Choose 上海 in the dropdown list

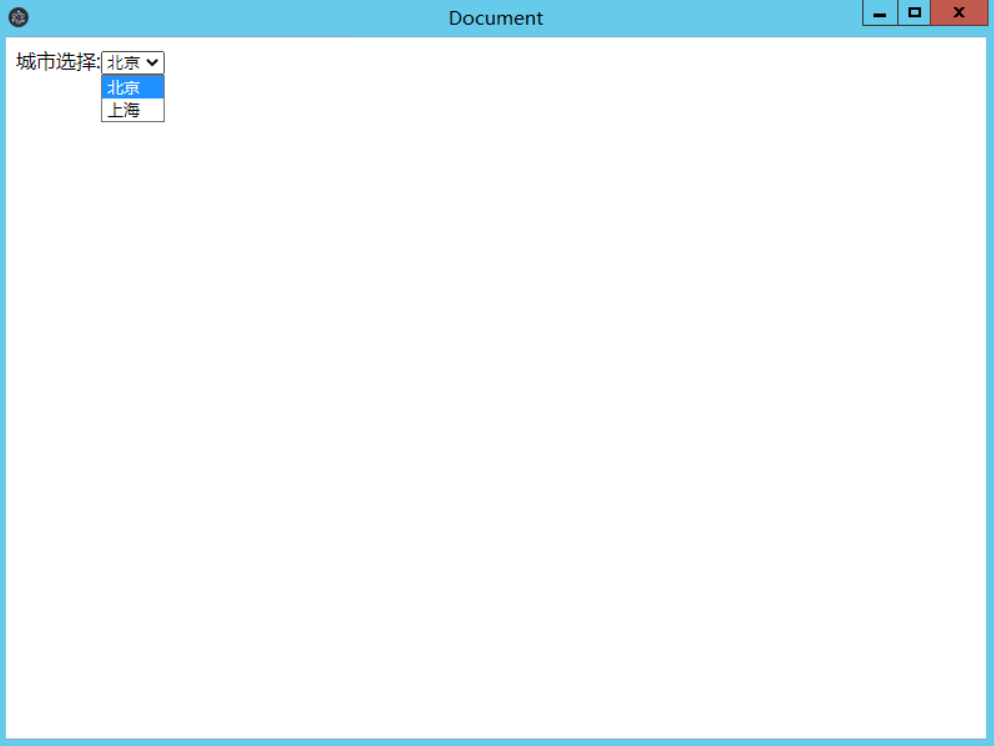point(132,110)
